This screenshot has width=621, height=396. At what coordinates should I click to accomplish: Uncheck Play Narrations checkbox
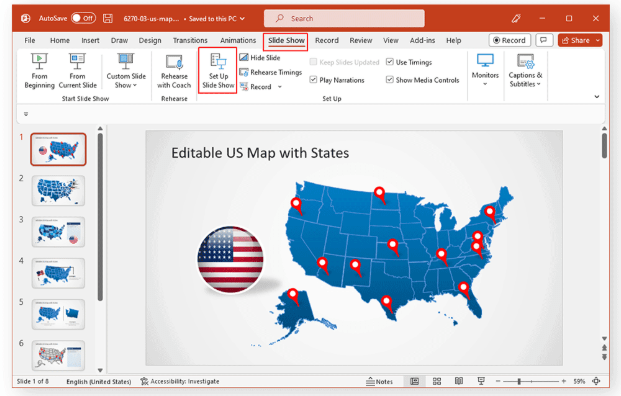pos(313,80)
